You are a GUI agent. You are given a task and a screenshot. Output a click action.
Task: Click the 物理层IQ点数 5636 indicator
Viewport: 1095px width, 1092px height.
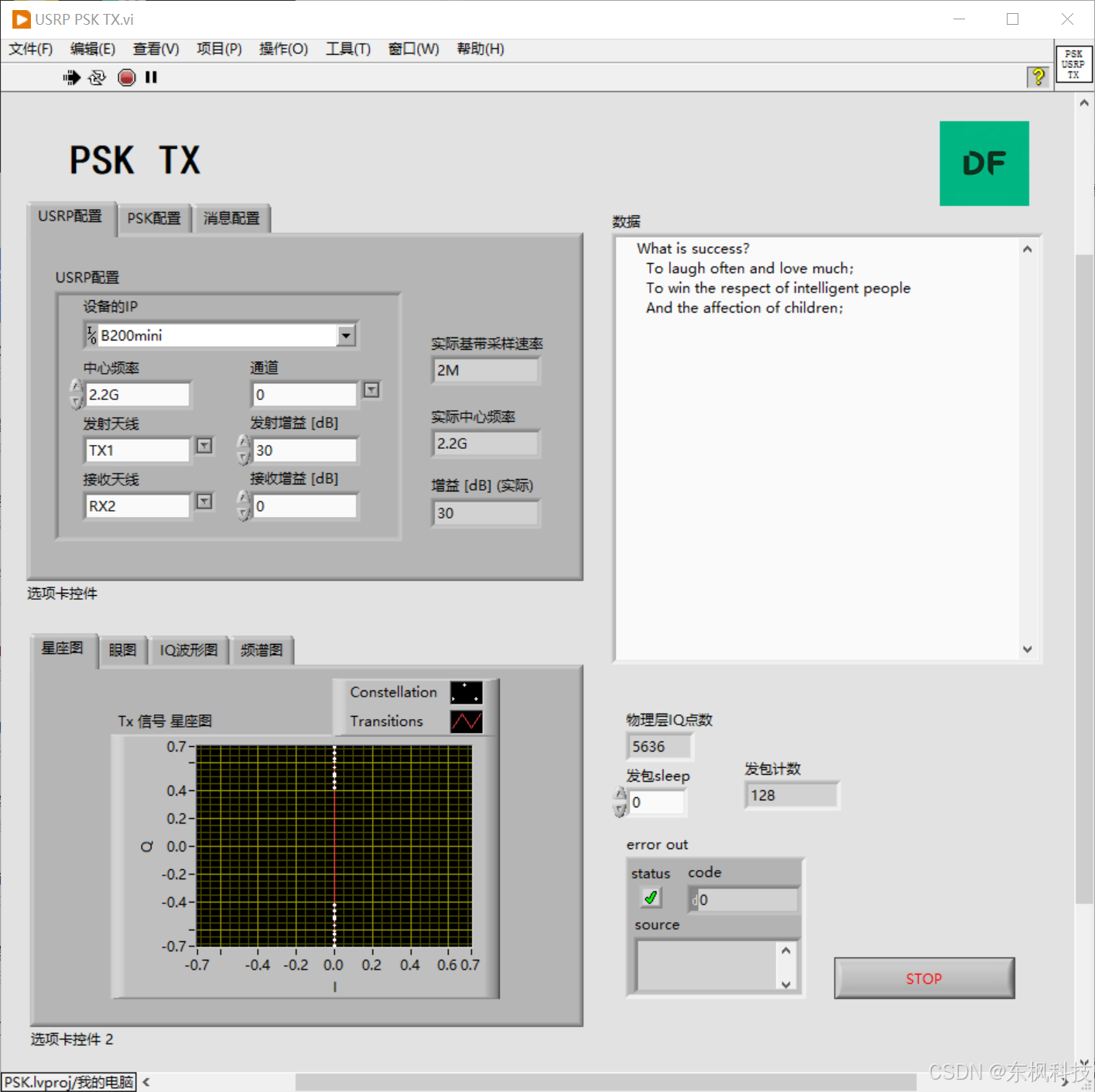pos(659,747)
